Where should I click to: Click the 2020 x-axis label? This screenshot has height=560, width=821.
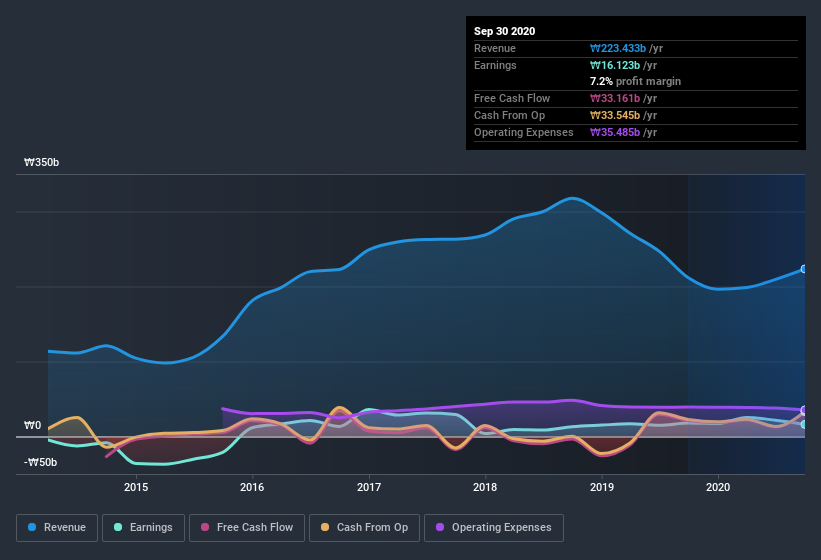(x=718, y=487)
